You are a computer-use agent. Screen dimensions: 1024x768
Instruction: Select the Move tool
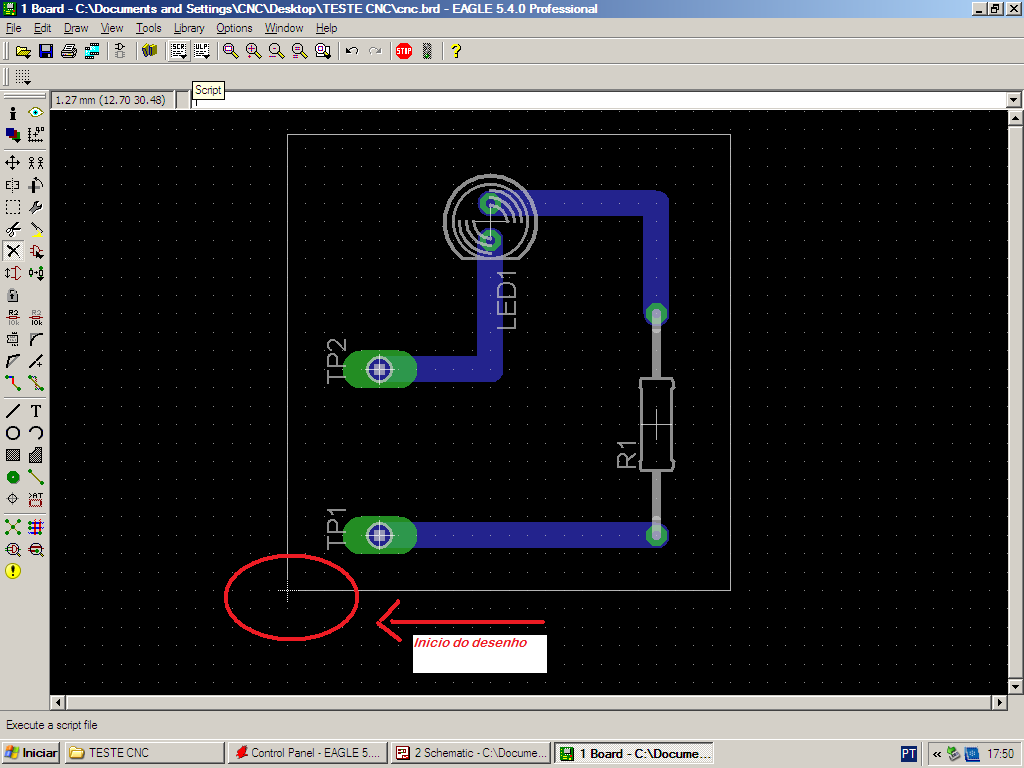point(12,163)
